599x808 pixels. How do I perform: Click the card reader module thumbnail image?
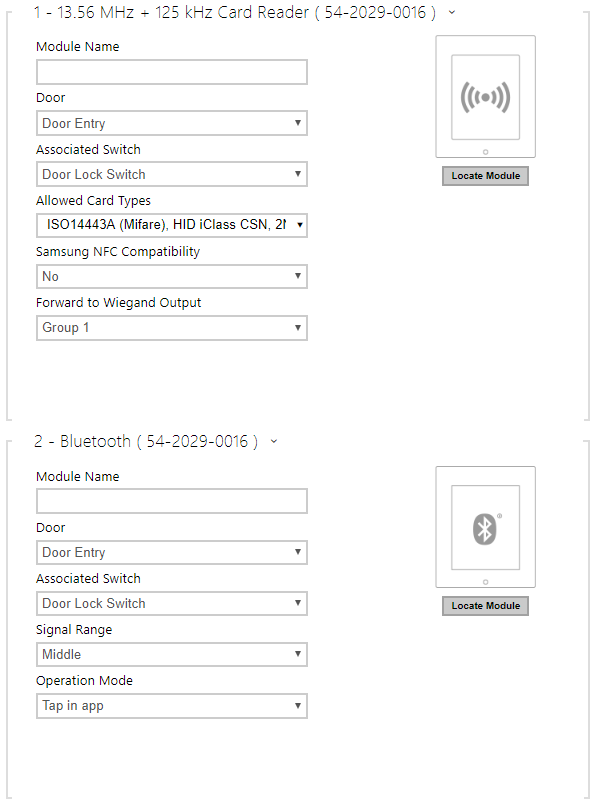tap(485, 96)
